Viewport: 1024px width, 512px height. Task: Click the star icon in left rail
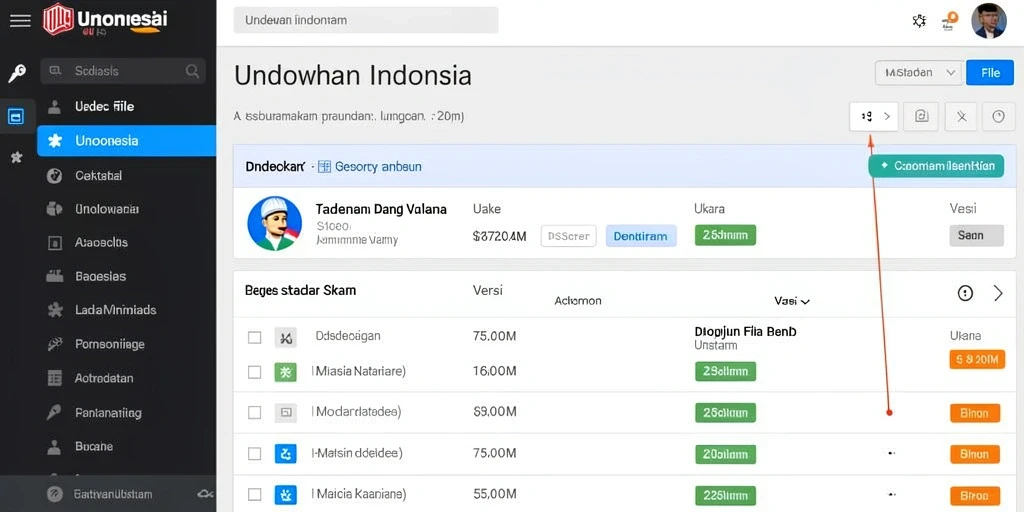pos(16,157)
